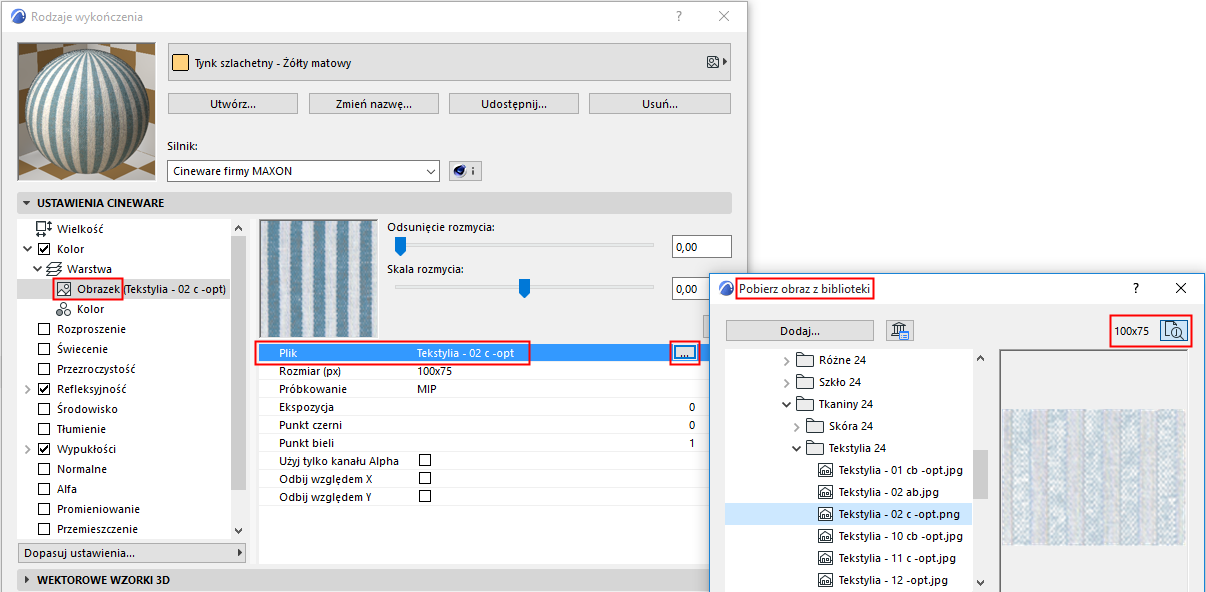This screenshot has height=592, width=1206.
Task: Collapse the Tkaniny 24 folder
Action: tap(786, 404)
